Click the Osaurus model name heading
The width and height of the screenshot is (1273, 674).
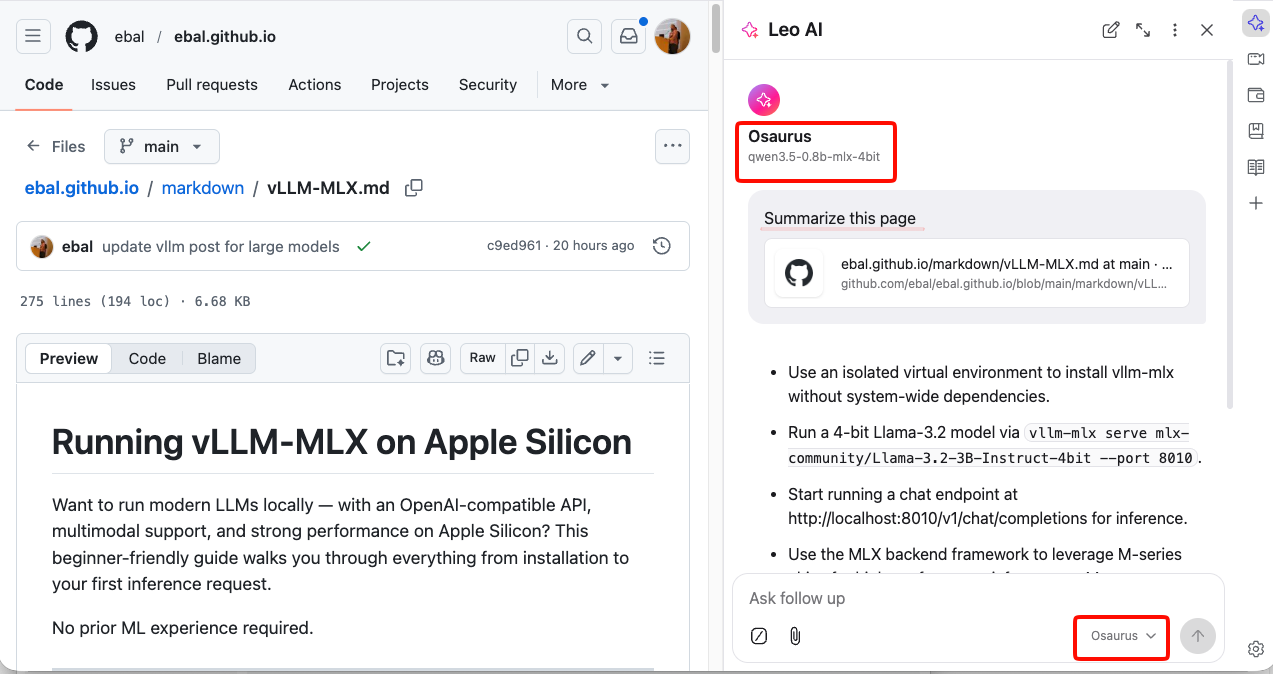pyautogui.click(x=780, y=137)
